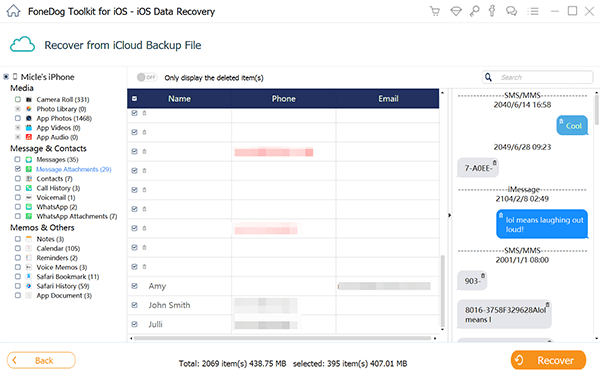Open the feedback chat bubble icon
This screenshot has width=600, height=377.
pos(511,11)
